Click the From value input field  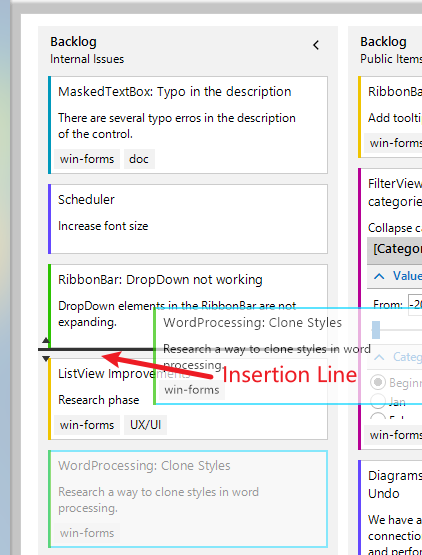[415, 304]
